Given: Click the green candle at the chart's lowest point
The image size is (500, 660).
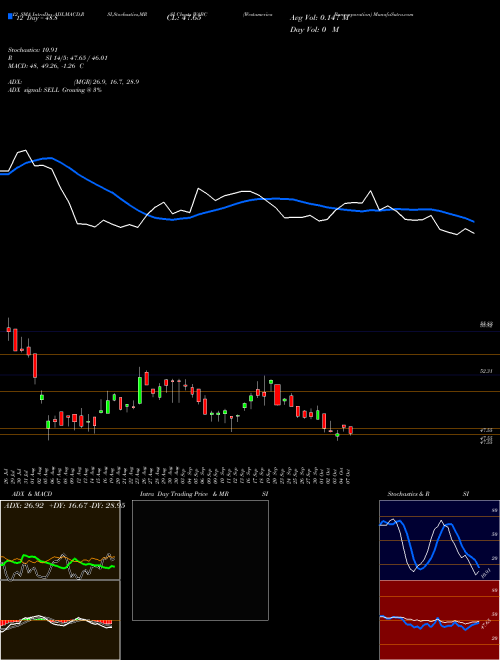Looking at the screenshot, I should pyautogui.click(x=337, y=436).
